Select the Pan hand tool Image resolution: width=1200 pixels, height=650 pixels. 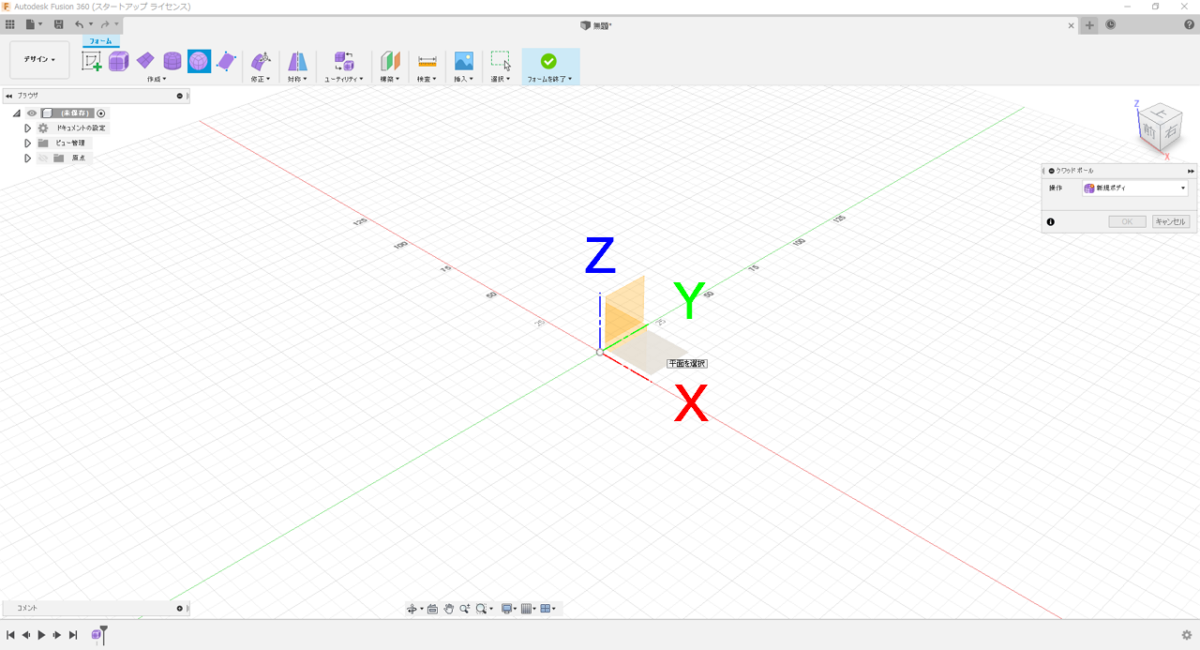point(449,608)
